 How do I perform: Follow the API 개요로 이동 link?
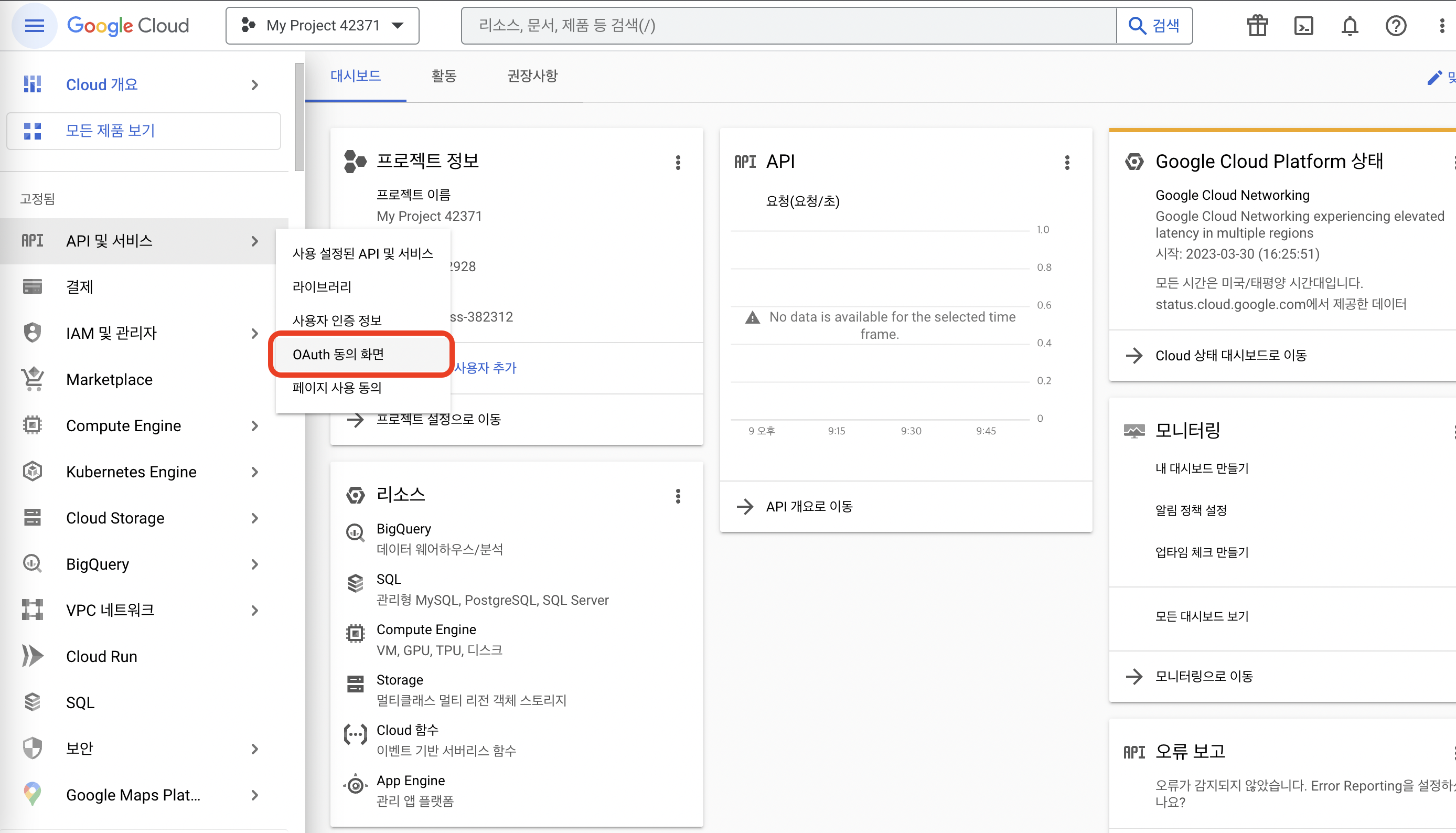pos(809,506)
